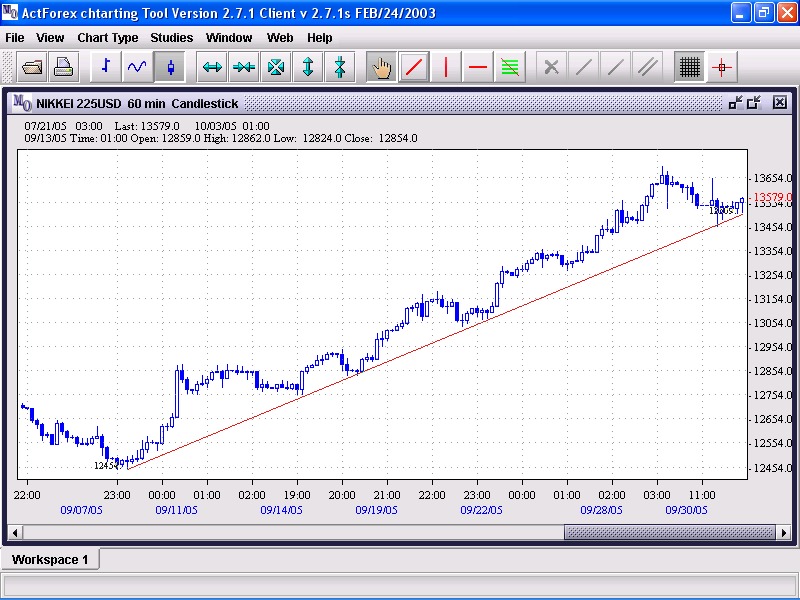Compress chart vertically icon
Image resolution: width=800 pixels, height=600 pixels.
click(x=340, y=68)
